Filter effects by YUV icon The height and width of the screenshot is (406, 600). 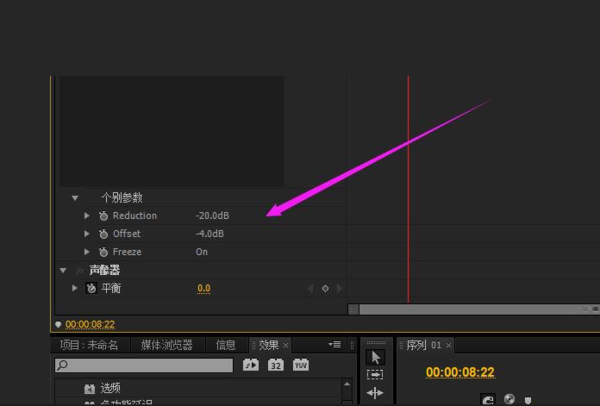(300, 365)
